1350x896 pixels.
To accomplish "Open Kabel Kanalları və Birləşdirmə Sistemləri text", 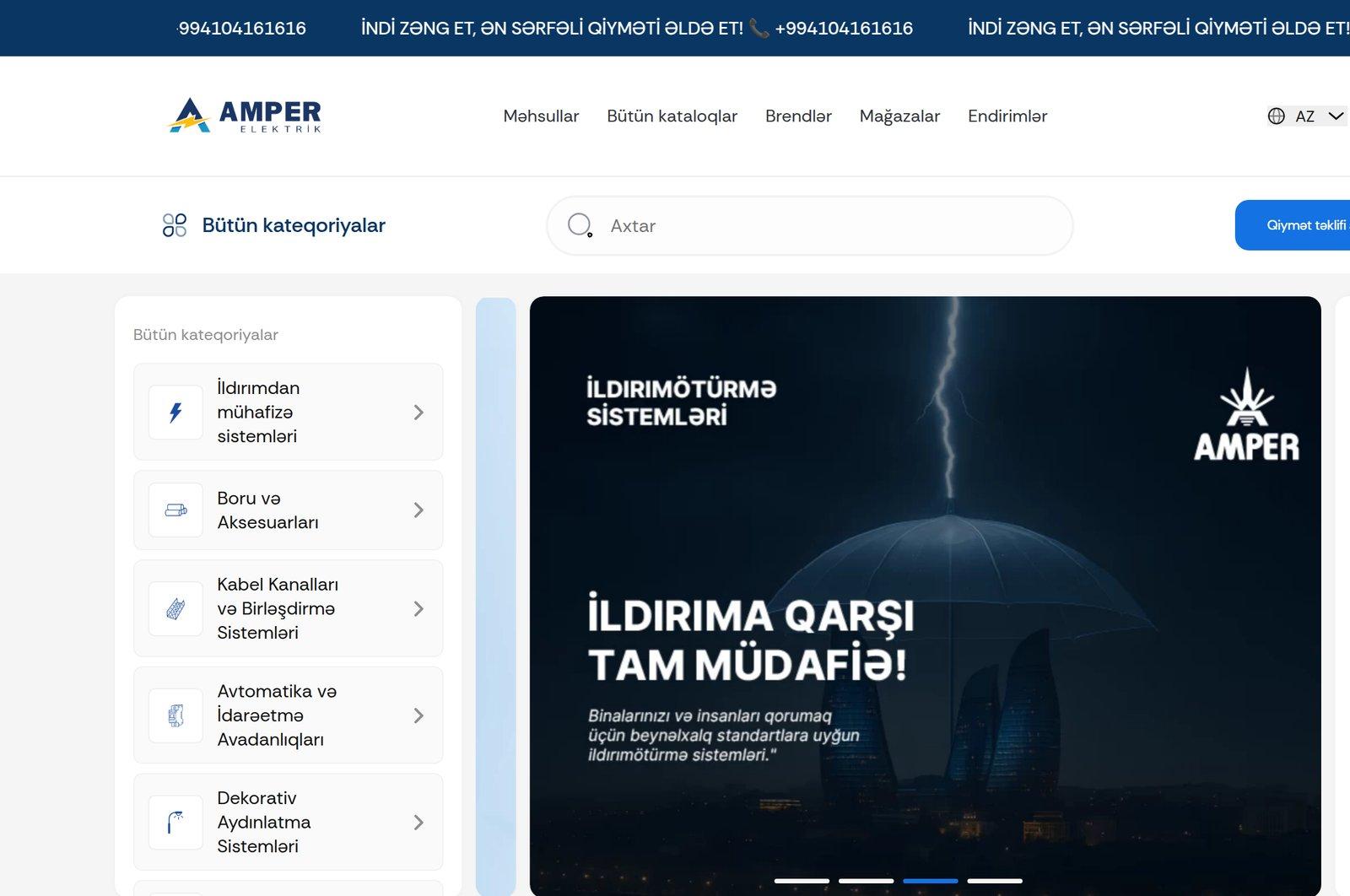I will pyautogui.click(x=278, y=608).
